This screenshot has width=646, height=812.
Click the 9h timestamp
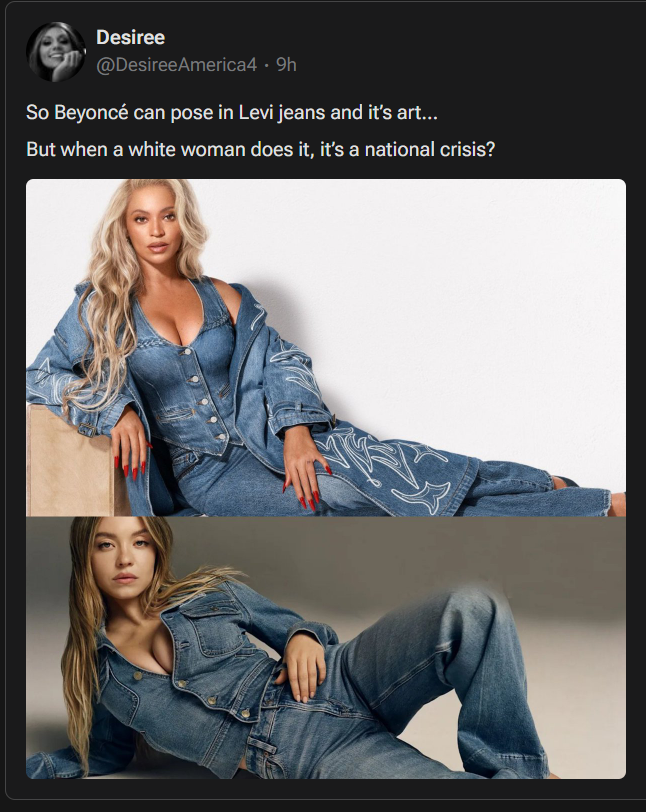(x=286, y=65)
